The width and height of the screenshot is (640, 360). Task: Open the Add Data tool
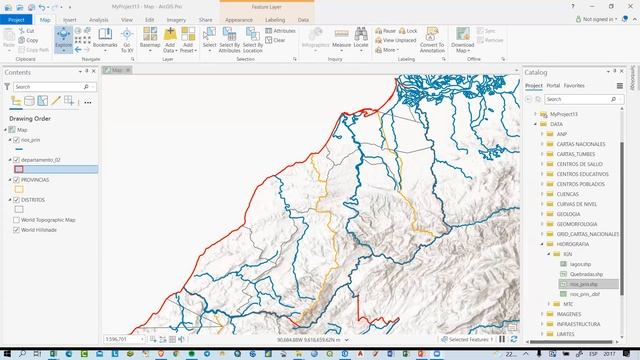tap(170, 40)
